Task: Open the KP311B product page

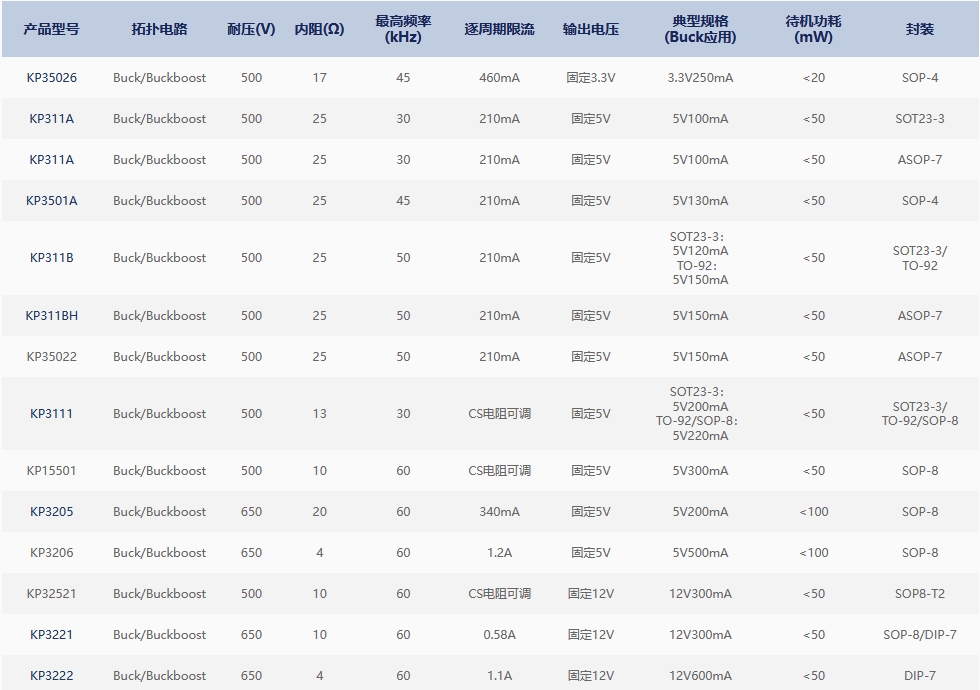Action: (51, 258)
